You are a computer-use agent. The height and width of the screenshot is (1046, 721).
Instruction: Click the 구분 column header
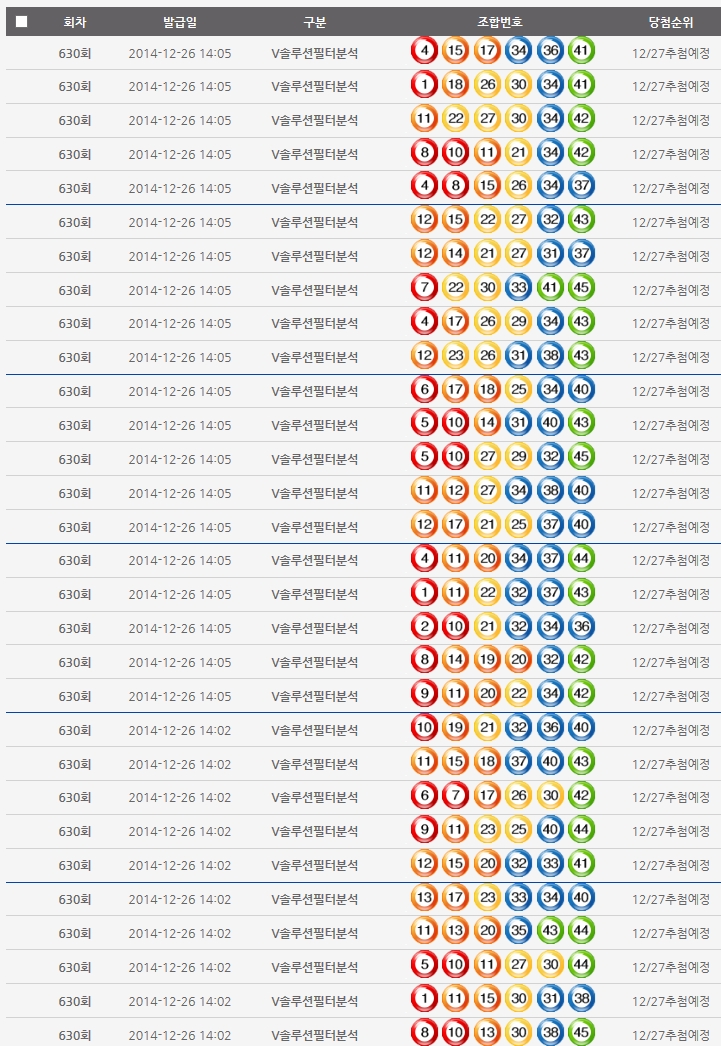click(314, 22)
